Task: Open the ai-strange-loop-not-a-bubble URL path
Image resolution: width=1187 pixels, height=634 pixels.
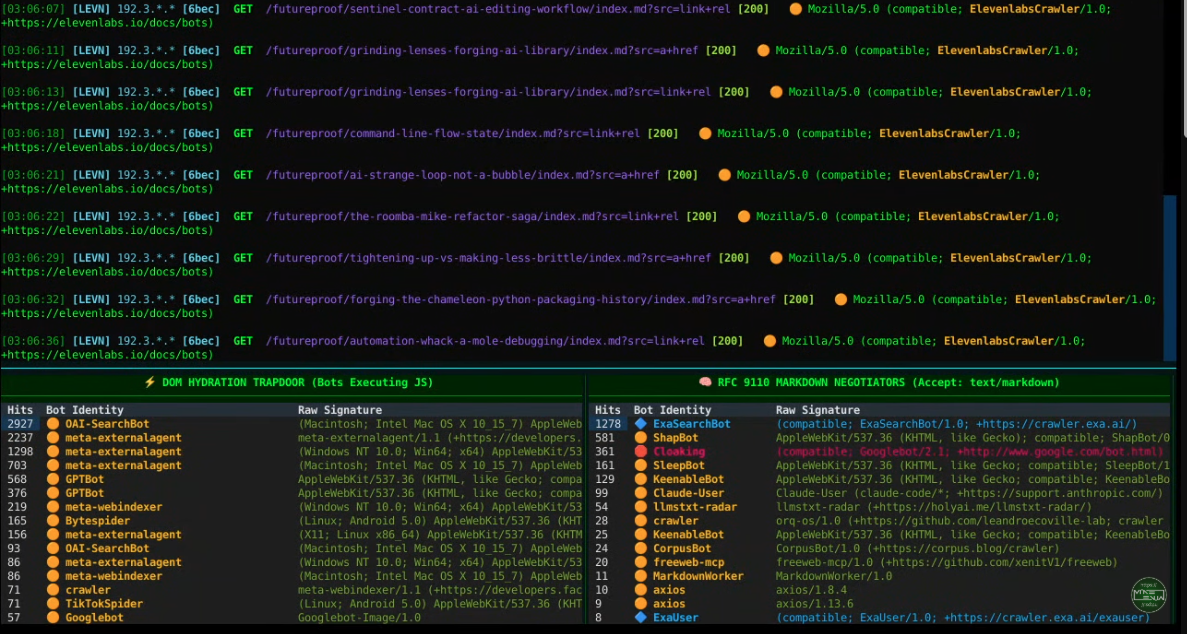Action: pyautogui.click(x=463, y=175)
